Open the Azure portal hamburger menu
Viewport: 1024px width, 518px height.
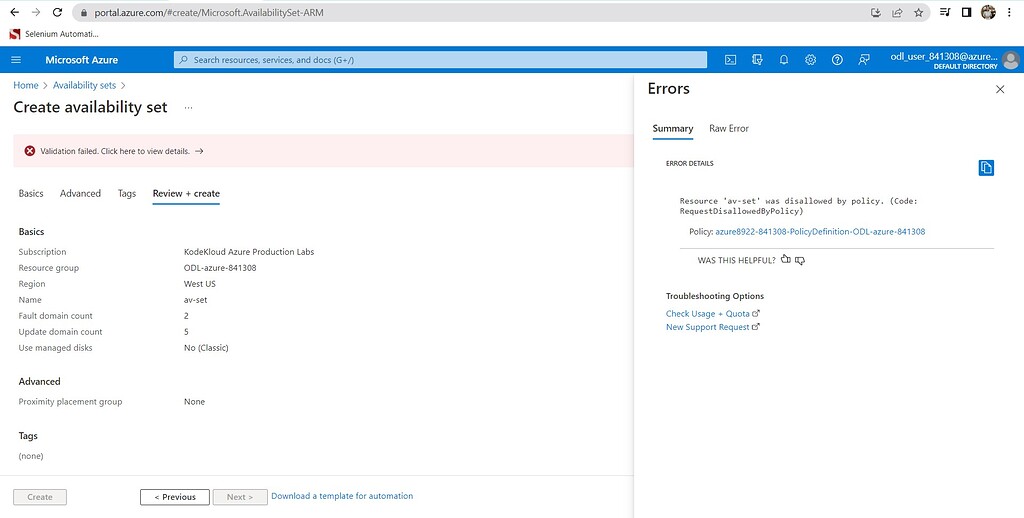(x=16, y=60)
